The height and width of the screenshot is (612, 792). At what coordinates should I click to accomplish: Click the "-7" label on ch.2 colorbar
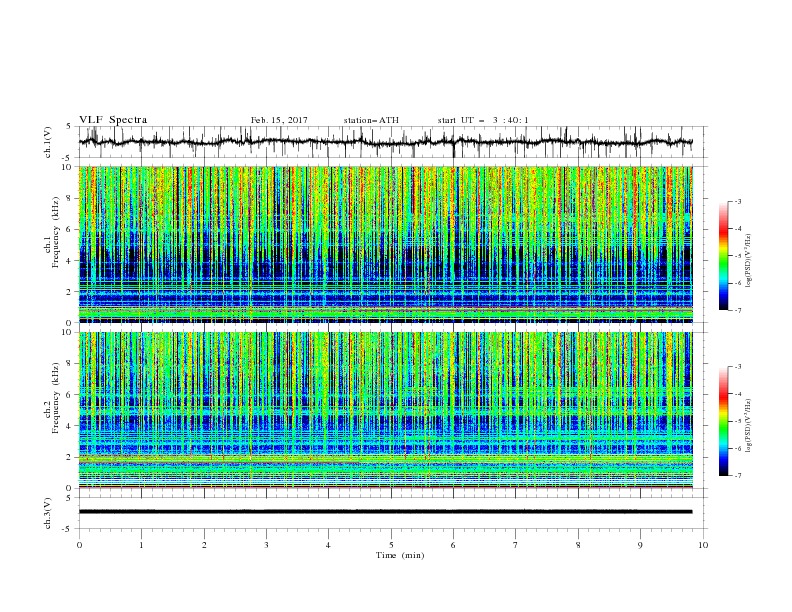click(x=737, y=475)
